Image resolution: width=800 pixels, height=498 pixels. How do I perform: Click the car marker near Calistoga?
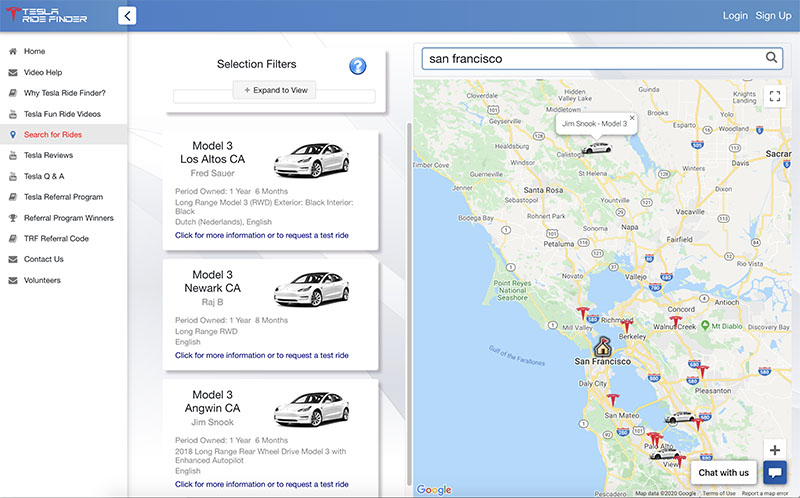pyautogui.click(x=596, y=148)
